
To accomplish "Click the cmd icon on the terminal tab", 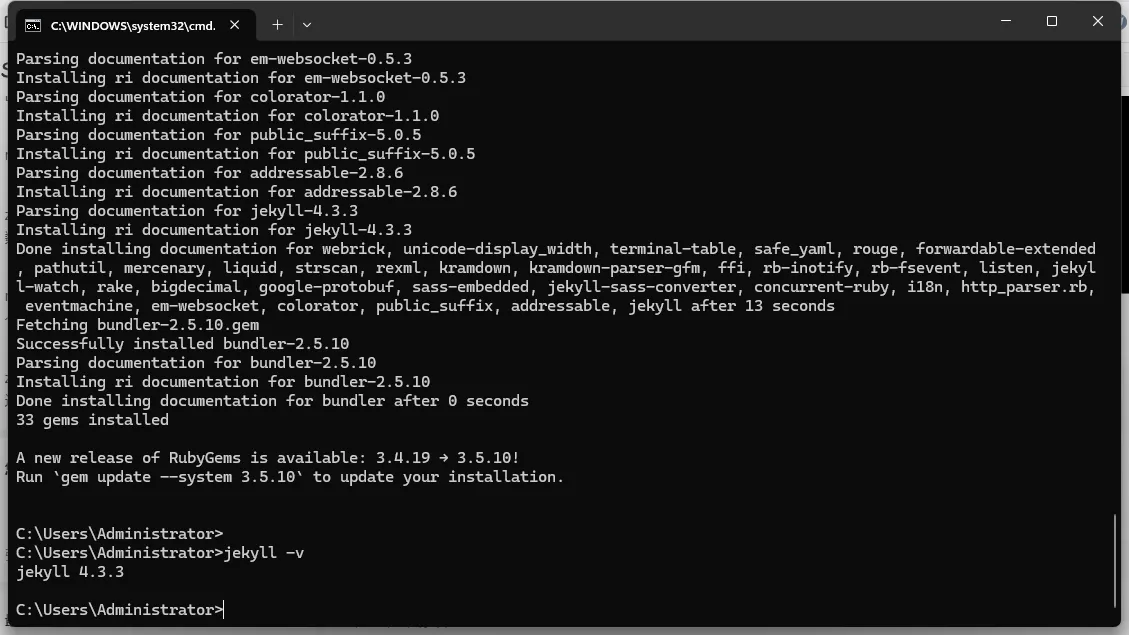I will (x=33, y=25).
